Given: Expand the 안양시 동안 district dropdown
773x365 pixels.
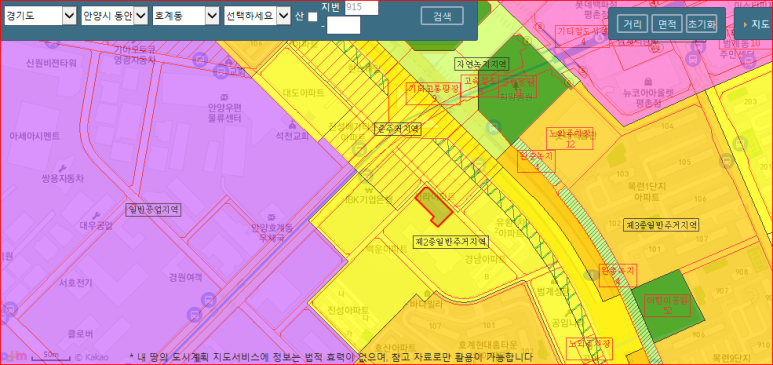Looking at the screenshot, I should coord(114,16).
